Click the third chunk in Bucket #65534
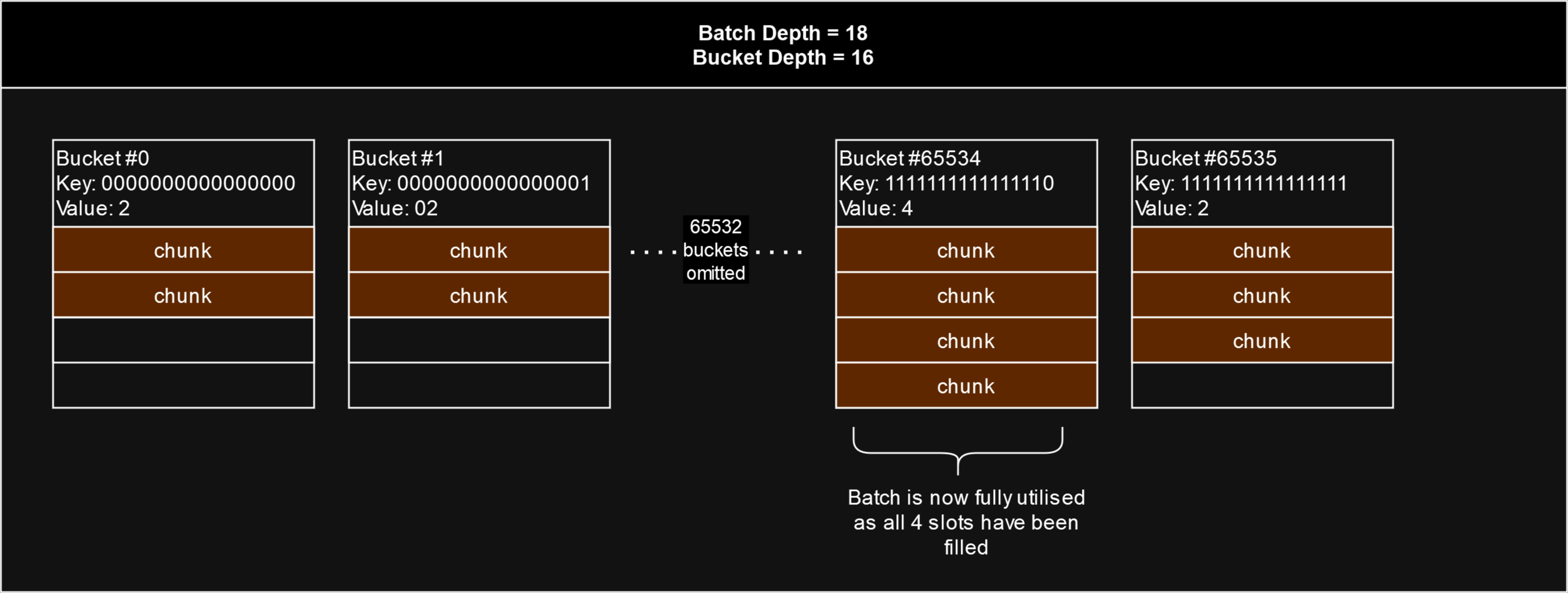 966,341
